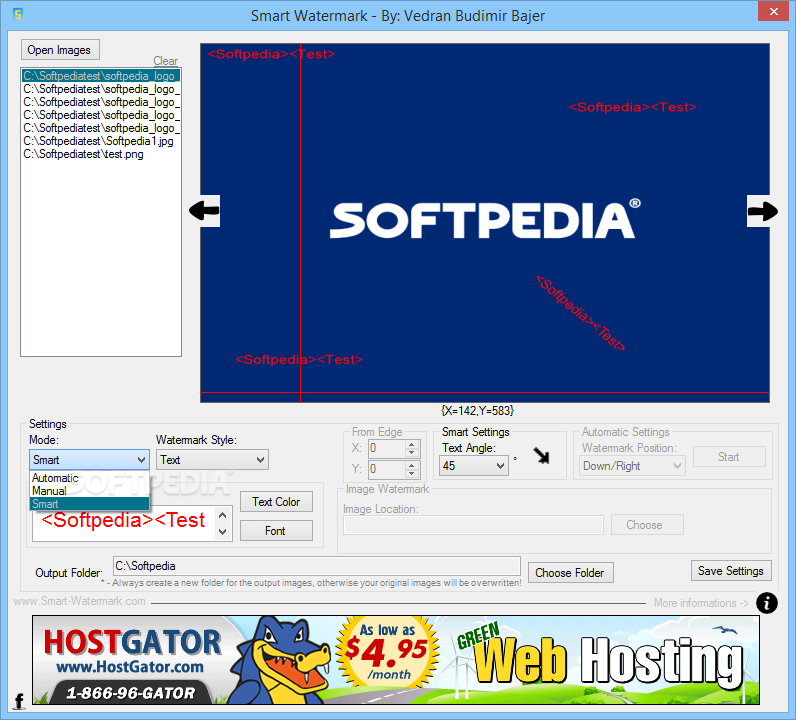Choose Manual from Mode list
The height and width of the screenshot is (720, 796).
tap(89, 491)
